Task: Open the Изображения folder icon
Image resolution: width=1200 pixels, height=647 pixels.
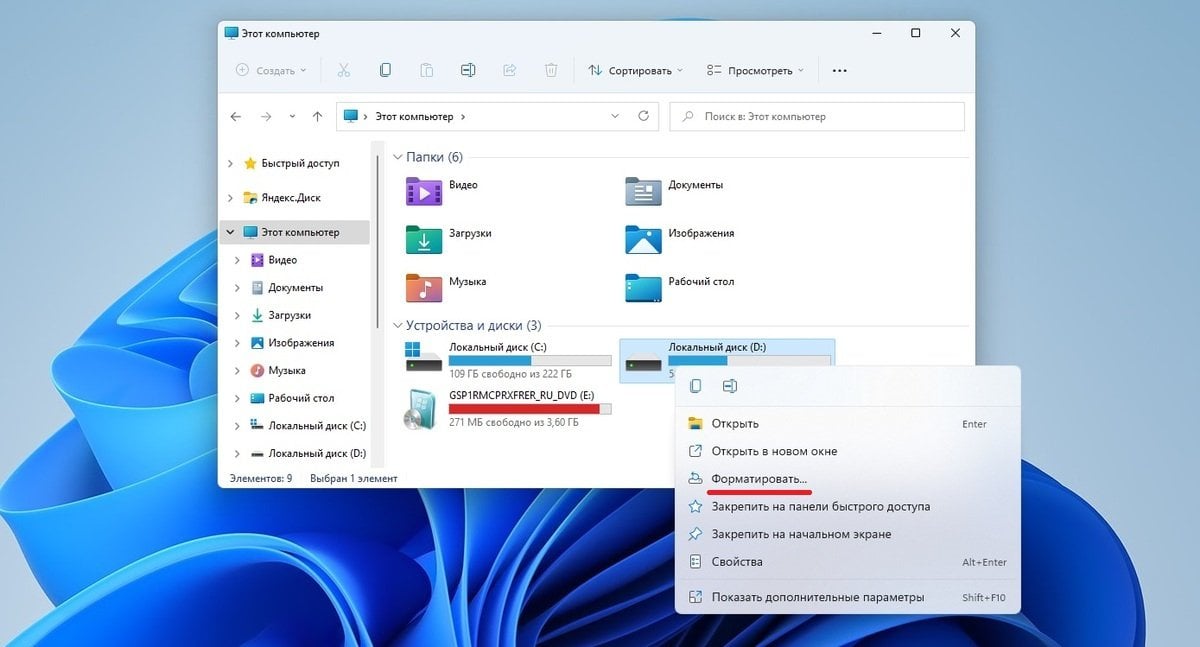Action: [x=644, y=239]
